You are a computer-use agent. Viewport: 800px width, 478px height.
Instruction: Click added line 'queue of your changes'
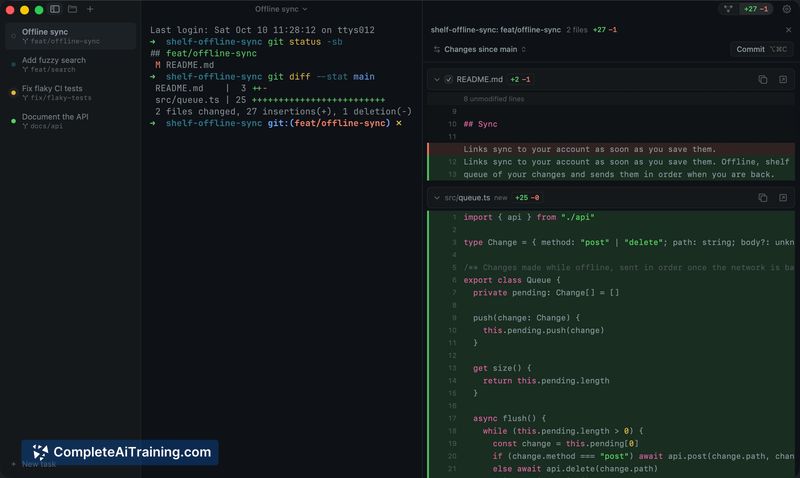[x=611, y=174]
